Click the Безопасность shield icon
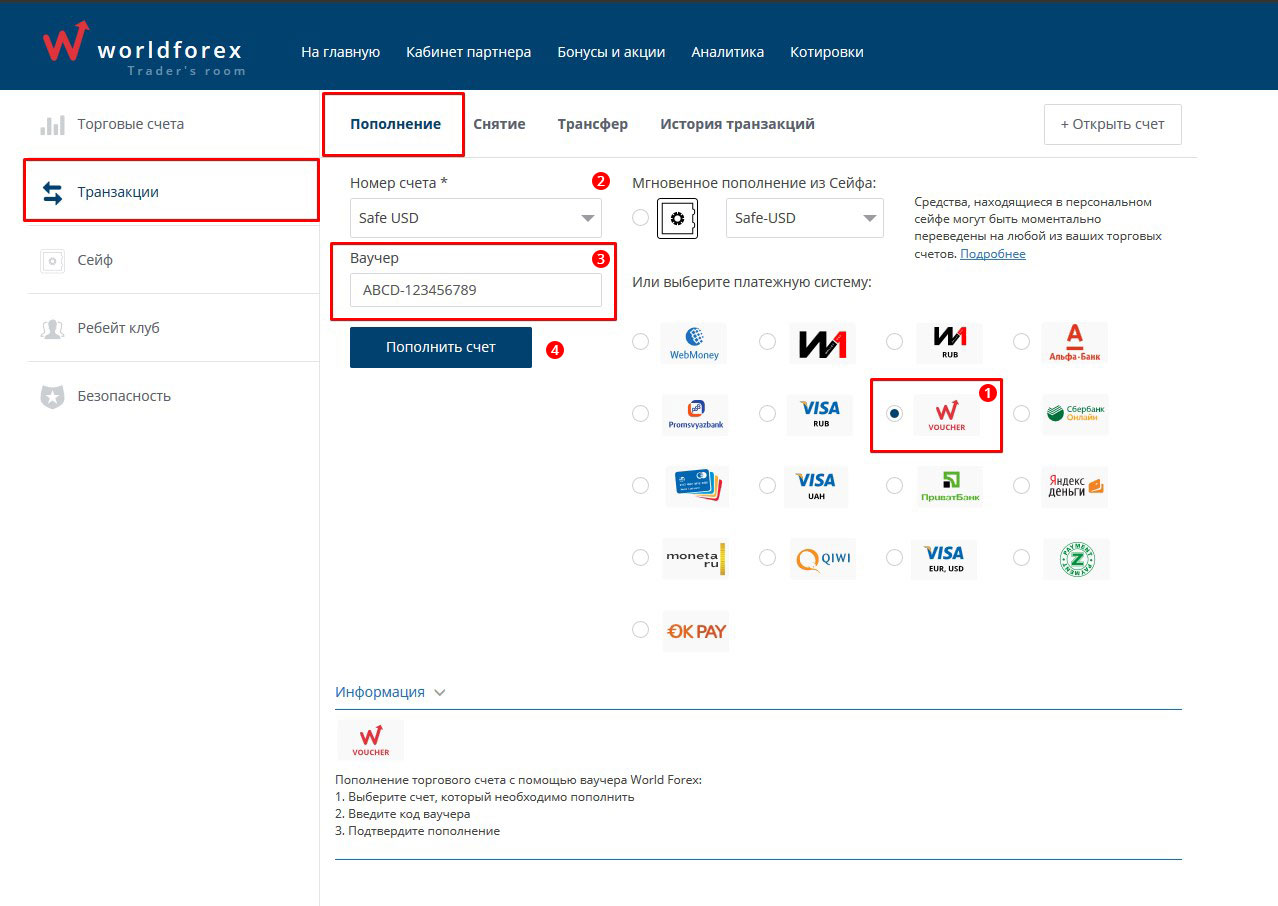 [x=52, y=397]
